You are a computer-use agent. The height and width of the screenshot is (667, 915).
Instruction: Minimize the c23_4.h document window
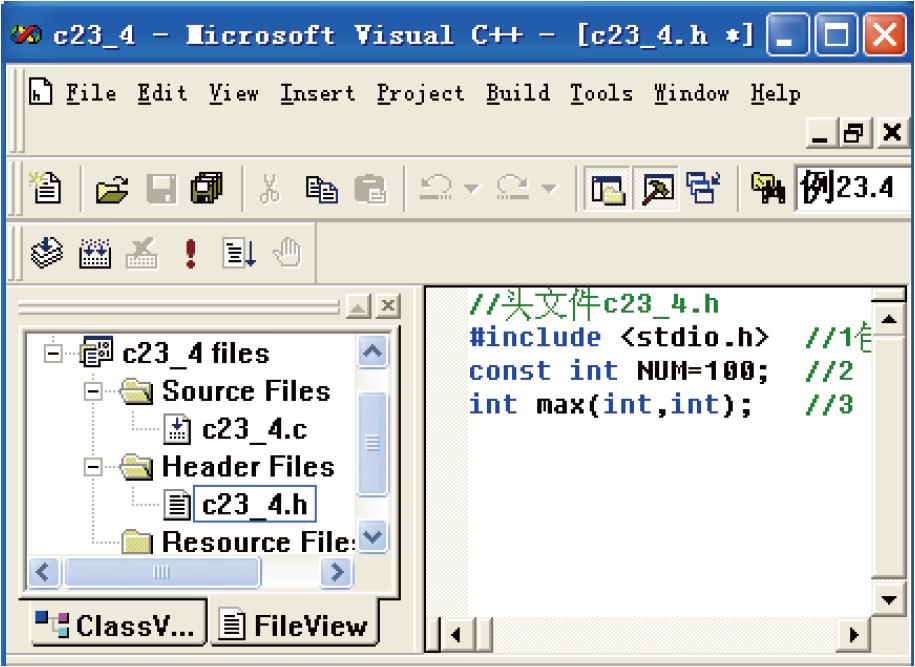click(820, 133)
